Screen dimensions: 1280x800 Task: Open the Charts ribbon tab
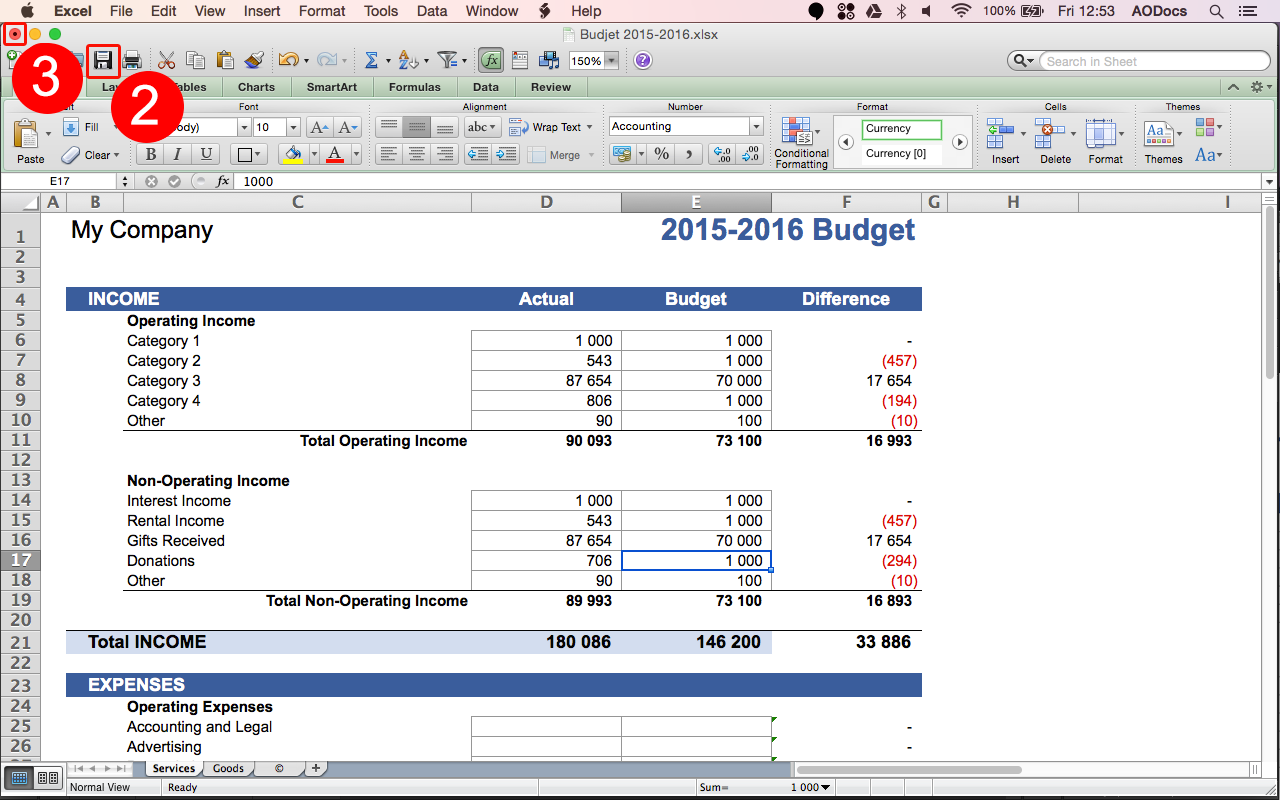coord(256,87)
